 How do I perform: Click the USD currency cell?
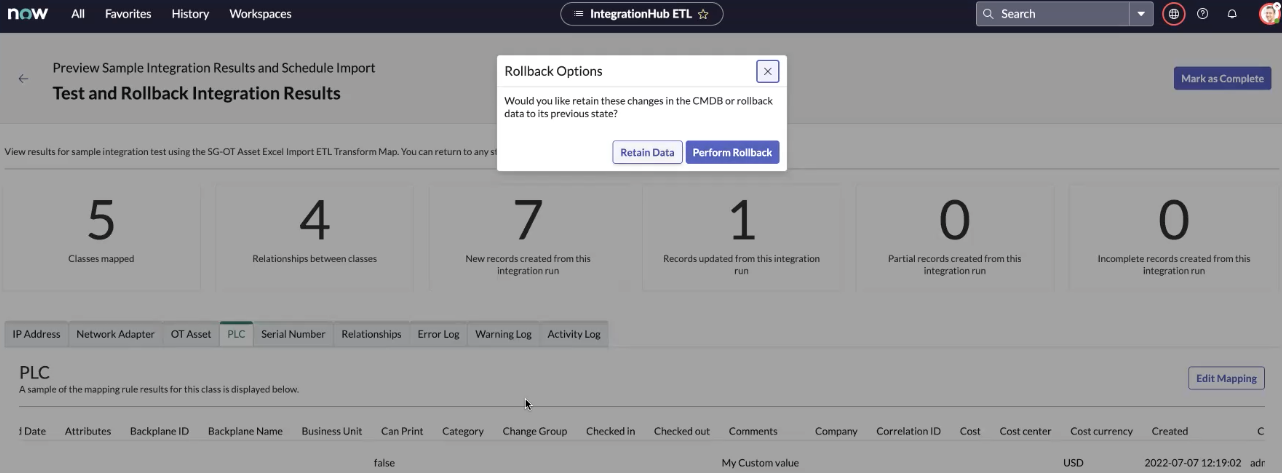[x=1073, y=463]
